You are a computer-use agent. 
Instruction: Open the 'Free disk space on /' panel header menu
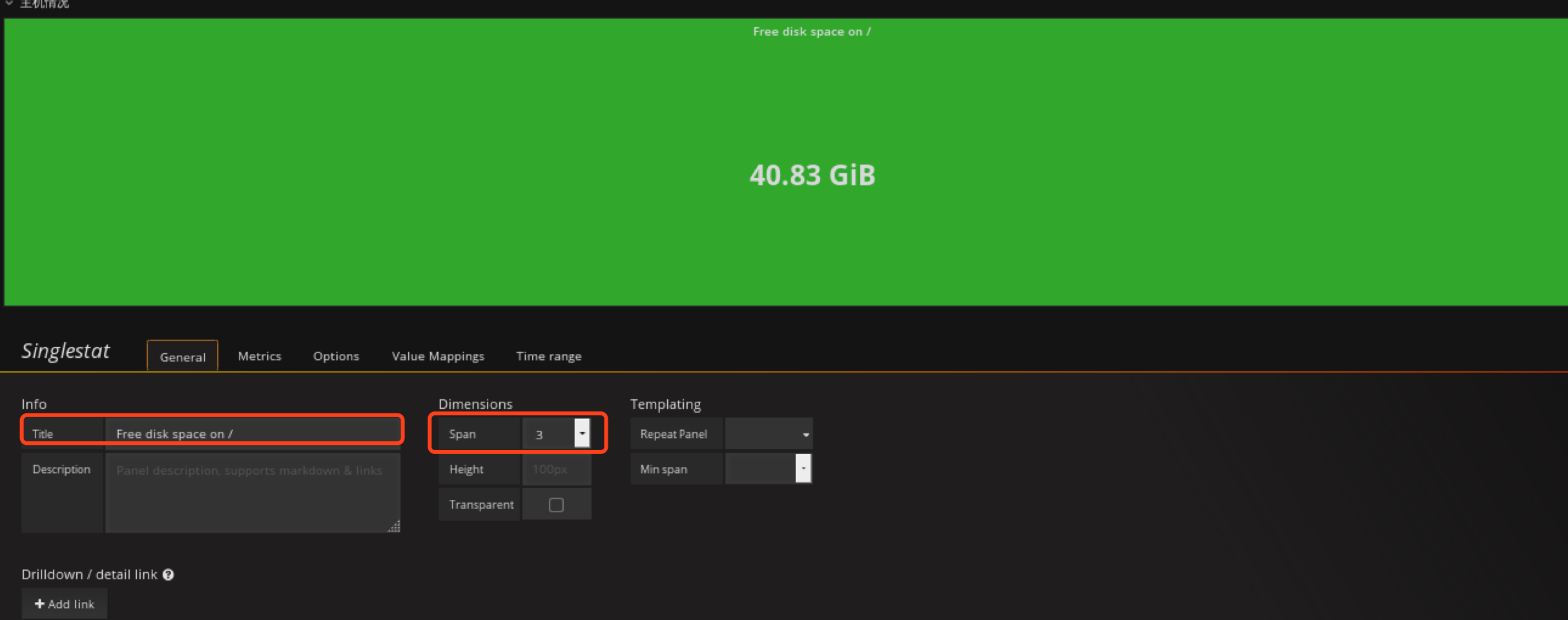pyautogui.click(x=811, y=32)
